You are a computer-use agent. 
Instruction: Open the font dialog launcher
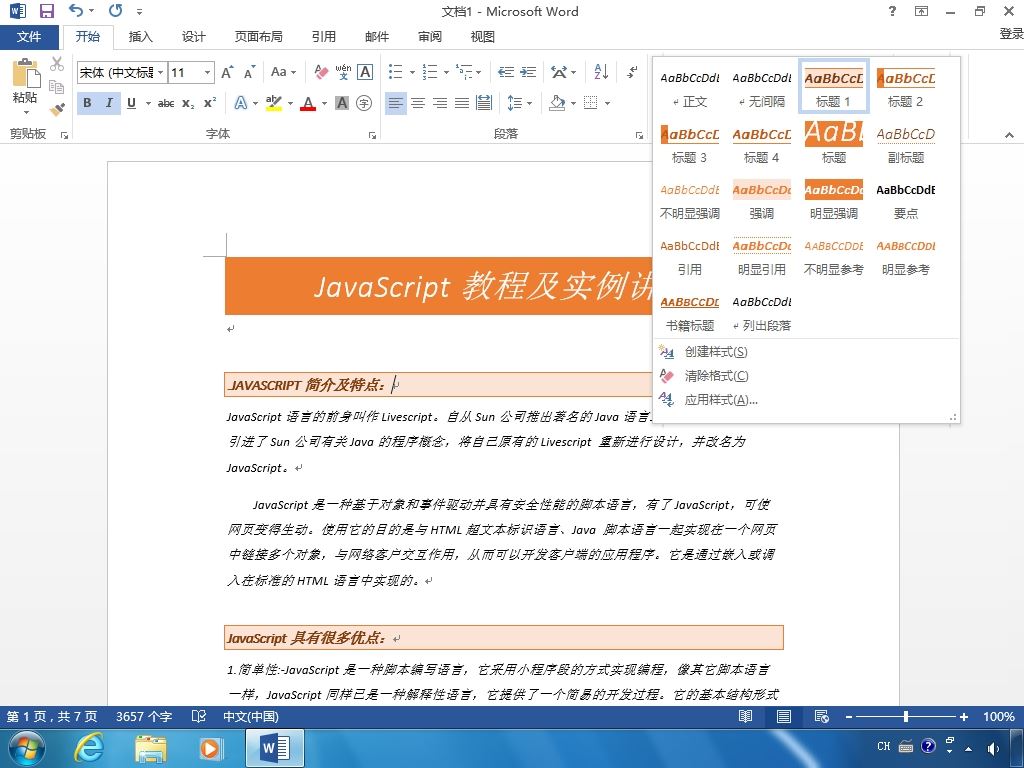coord(372,135)
